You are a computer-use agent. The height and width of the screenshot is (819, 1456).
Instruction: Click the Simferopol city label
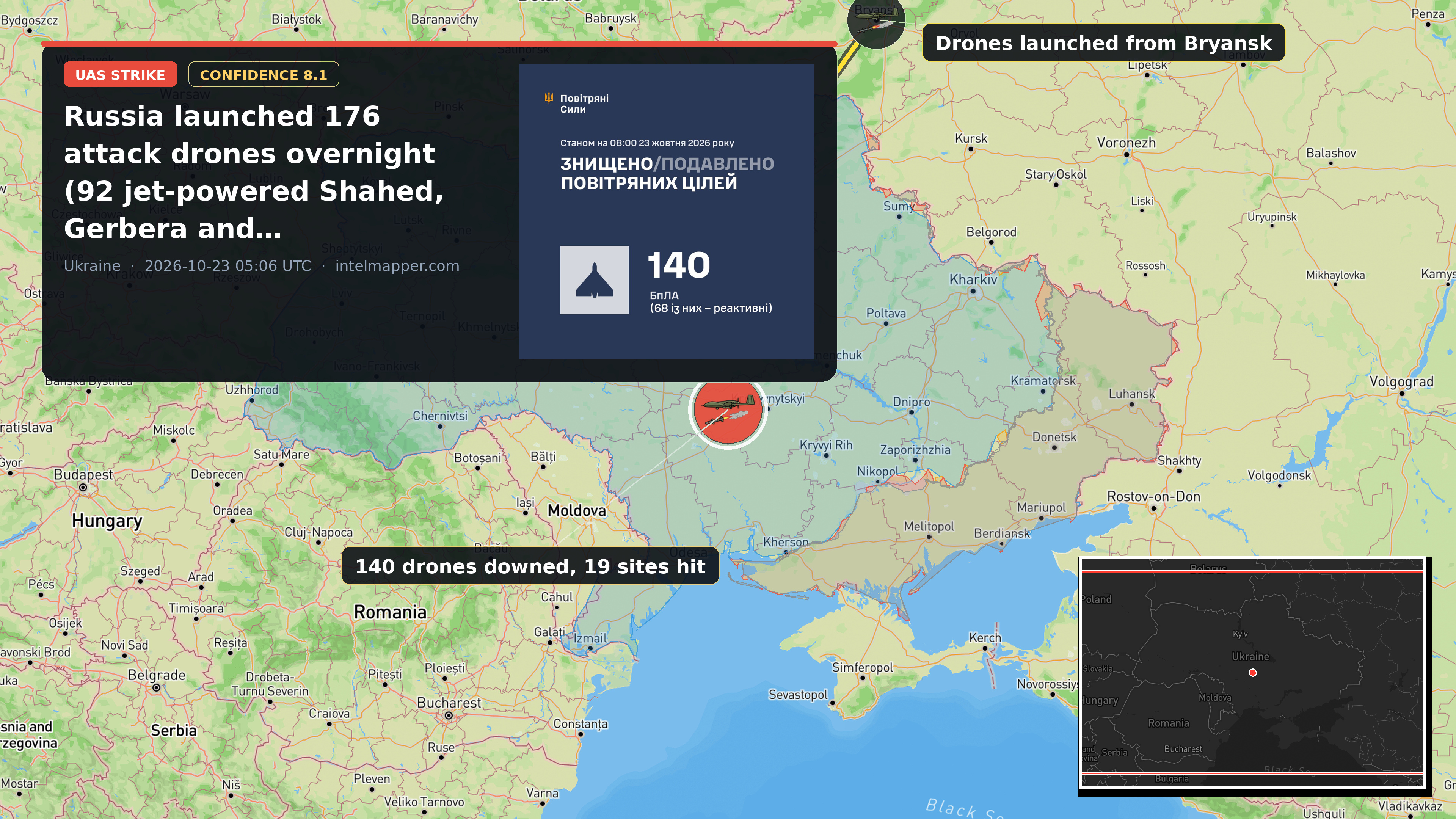coord(862,667)
